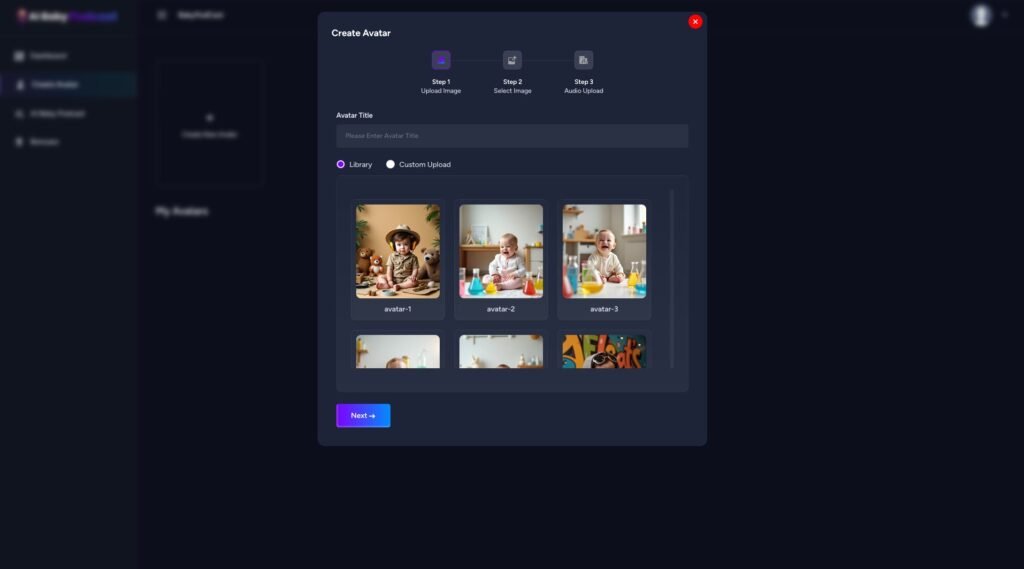Click the Step 1 Upload Image icon

point(441,60)
